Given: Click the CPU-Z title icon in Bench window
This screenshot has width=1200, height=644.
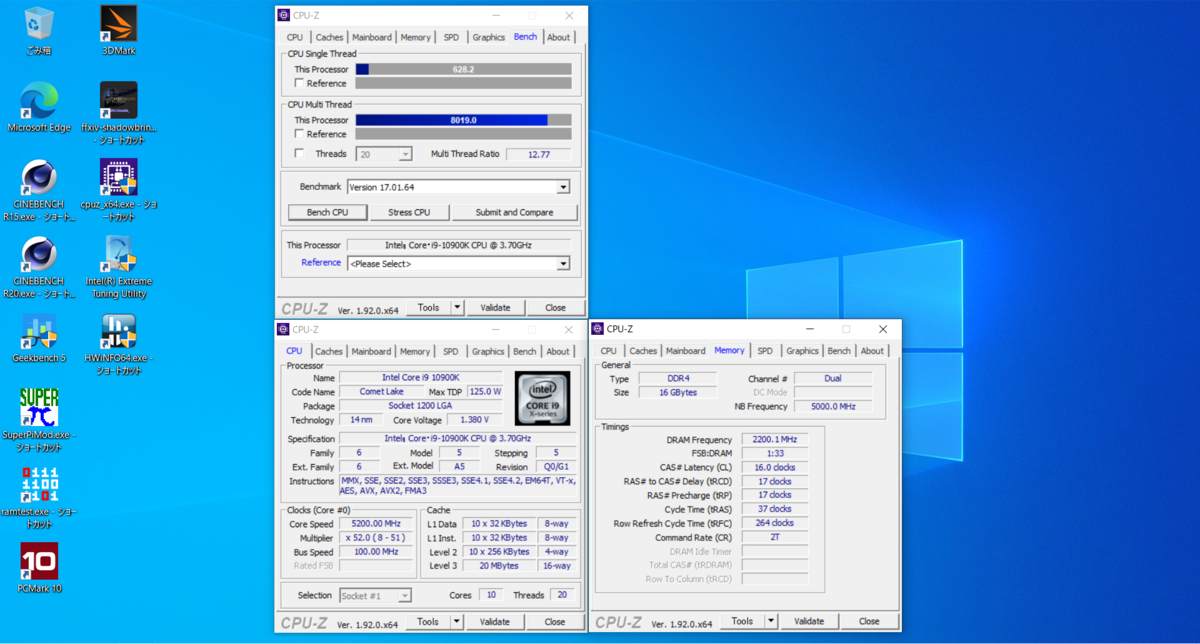Looking at the screenshot, I should point(284,15).
